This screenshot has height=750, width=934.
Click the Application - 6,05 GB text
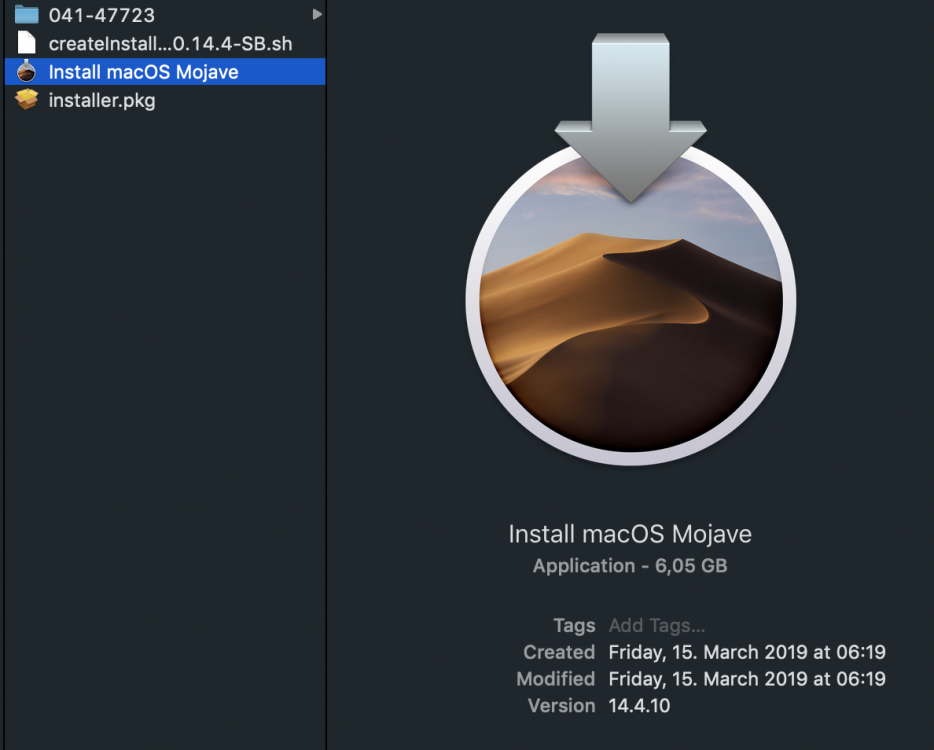[x=630, y=566]
